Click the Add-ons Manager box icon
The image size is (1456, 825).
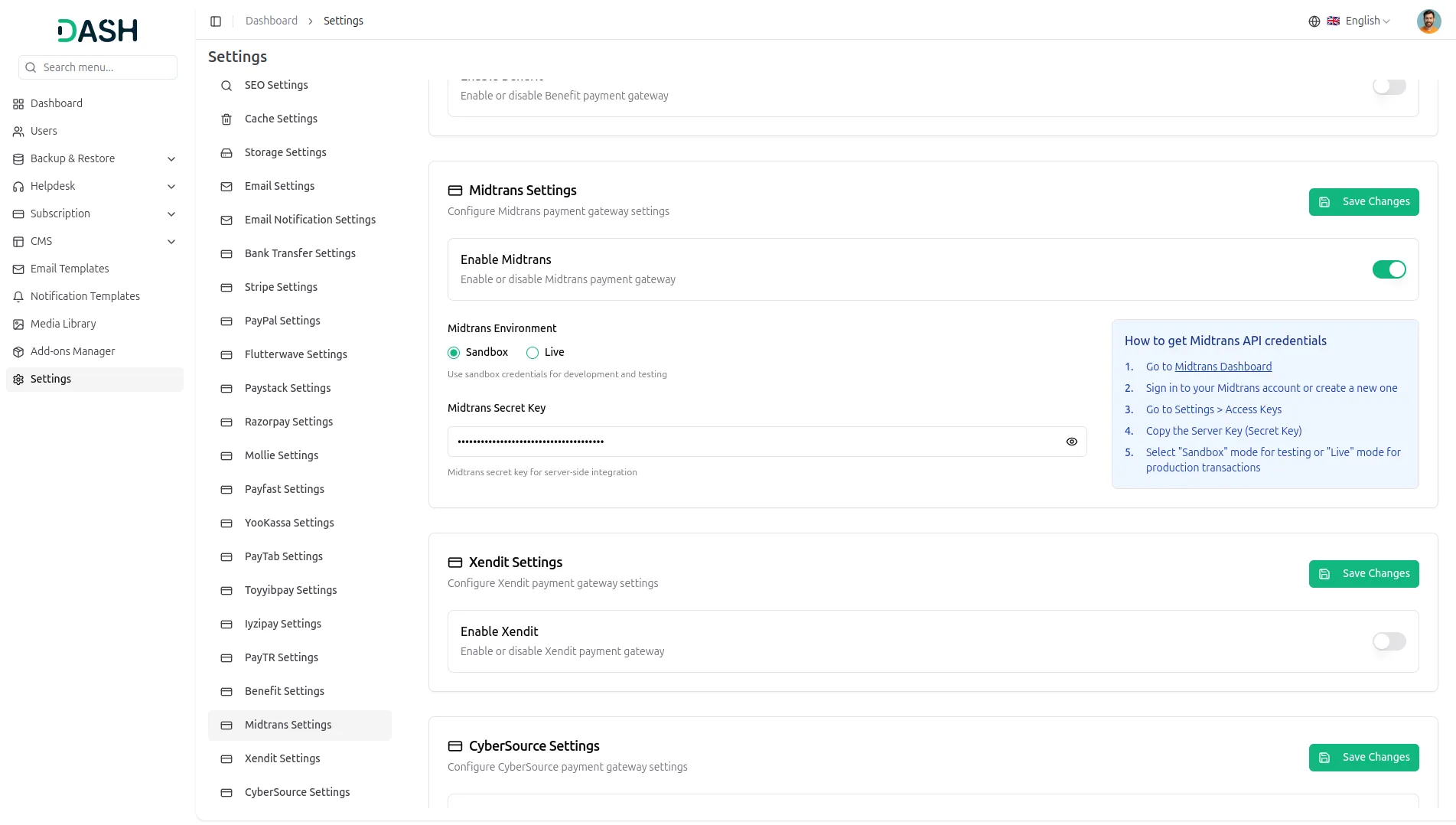coord(18,352)
